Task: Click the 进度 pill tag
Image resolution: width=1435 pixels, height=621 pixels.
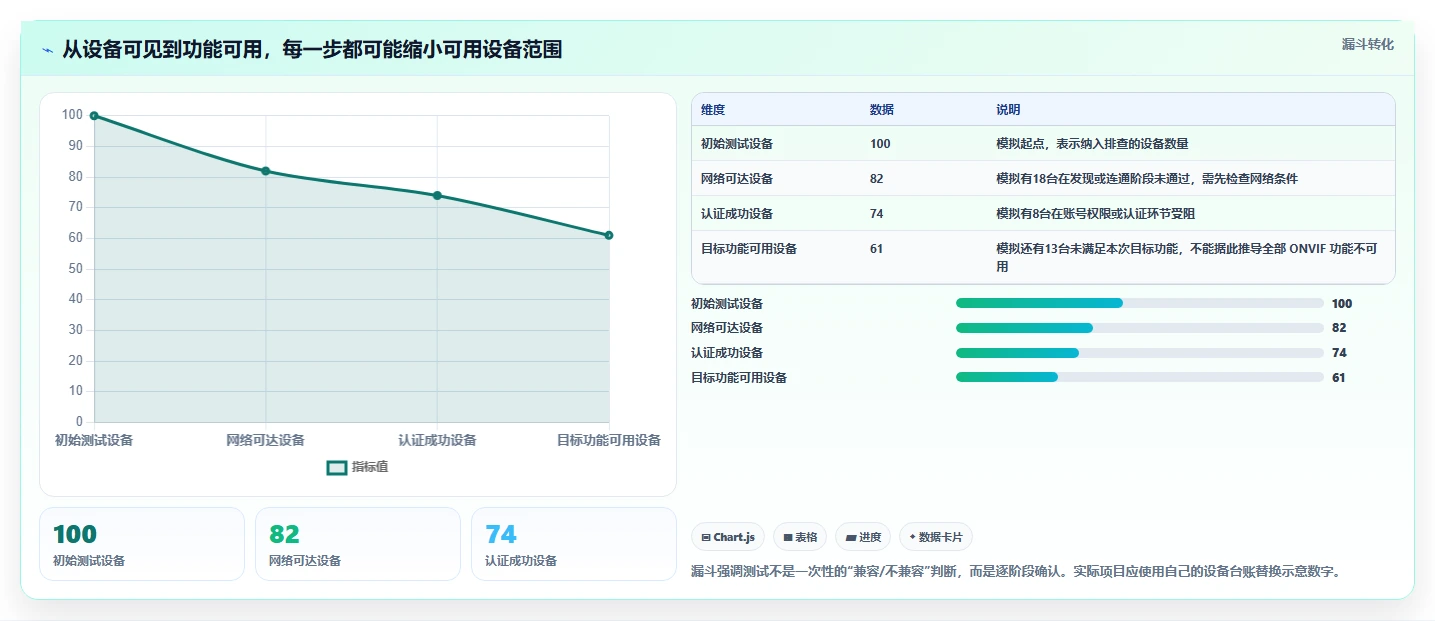Action: coord(863,537)
